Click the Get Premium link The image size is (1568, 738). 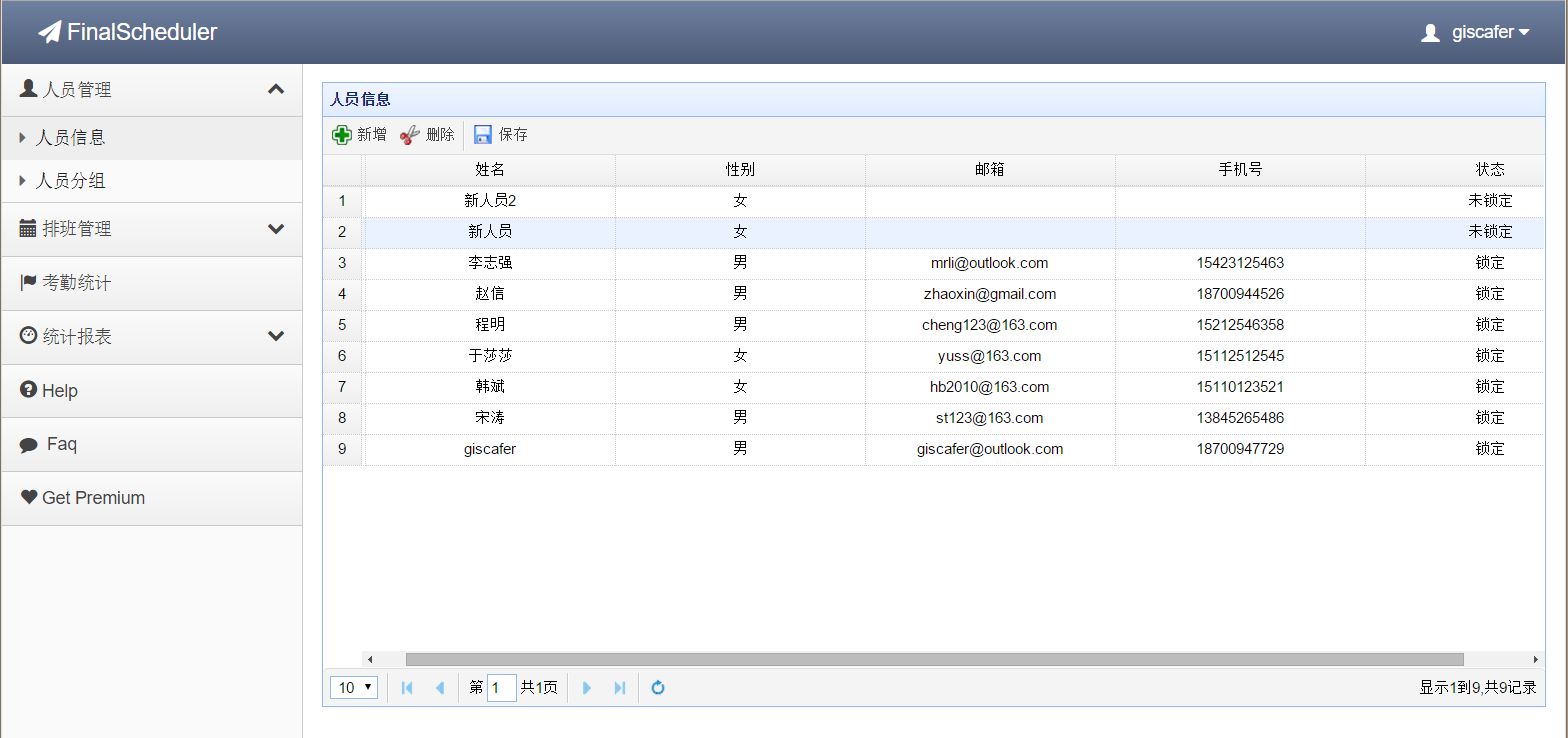93,498
